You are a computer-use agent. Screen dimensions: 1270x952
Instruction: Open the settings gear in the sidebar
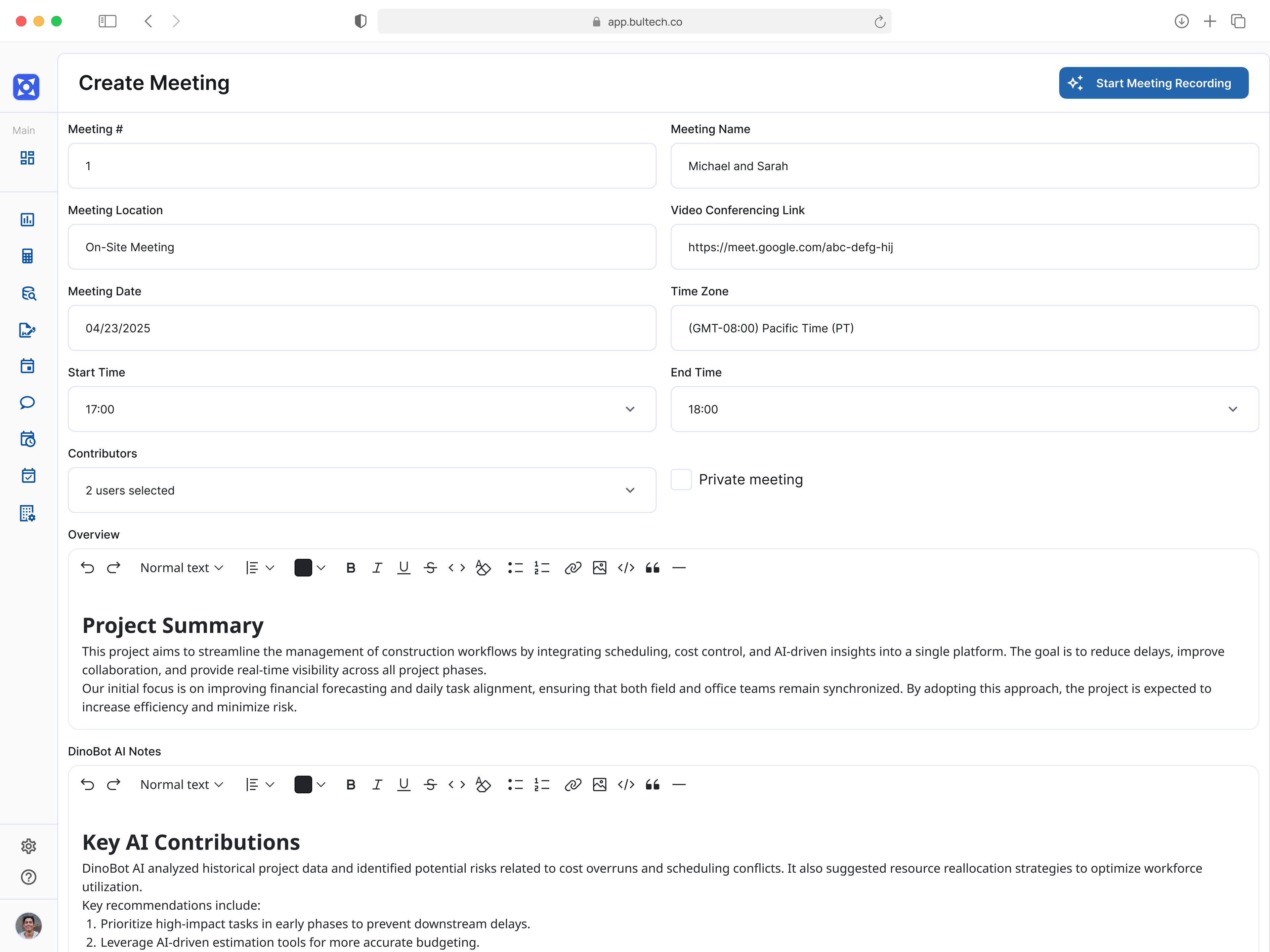coord(28,846)
